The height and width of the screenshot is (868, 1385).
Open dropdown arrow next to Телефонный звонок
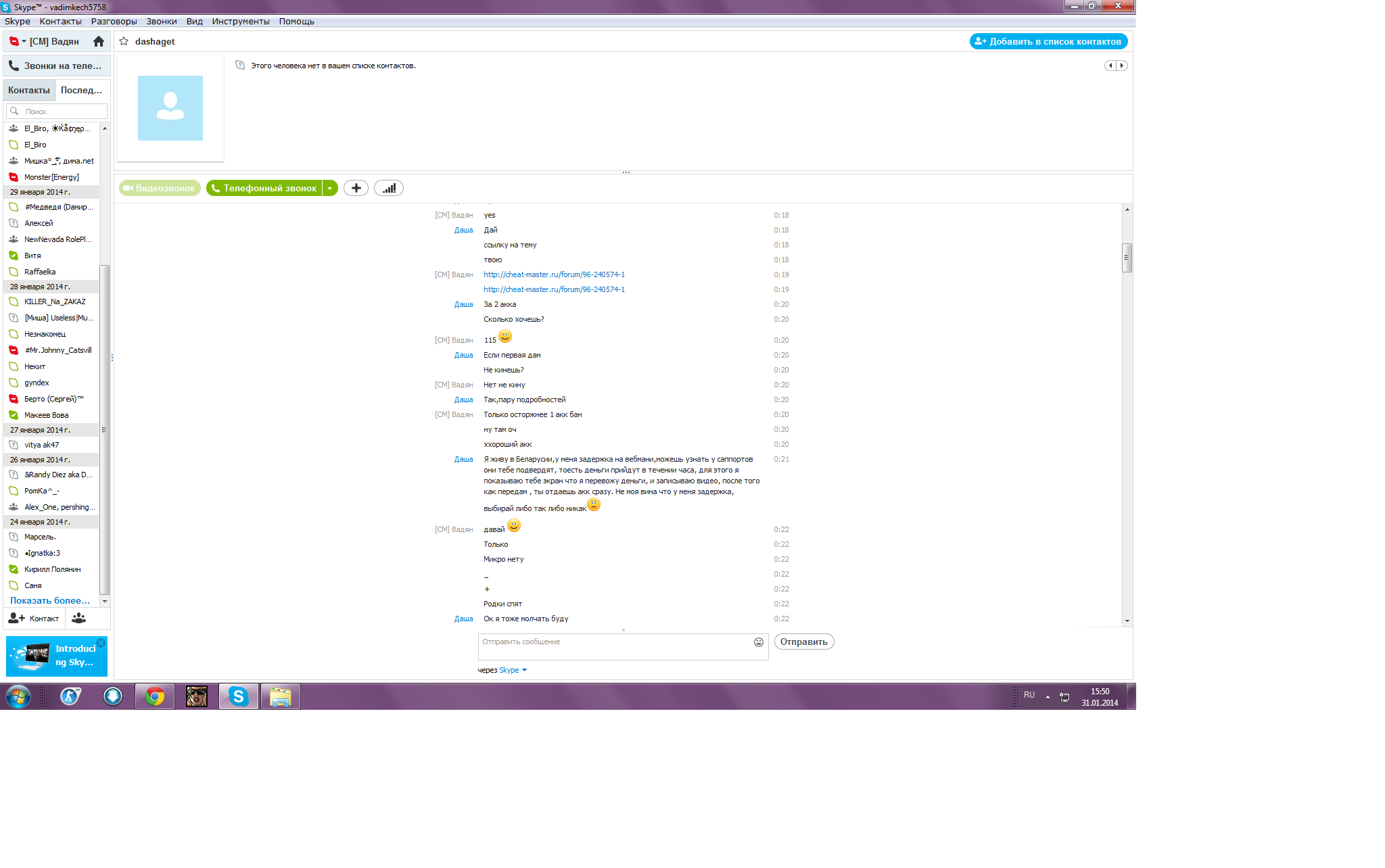click(329, 189)
